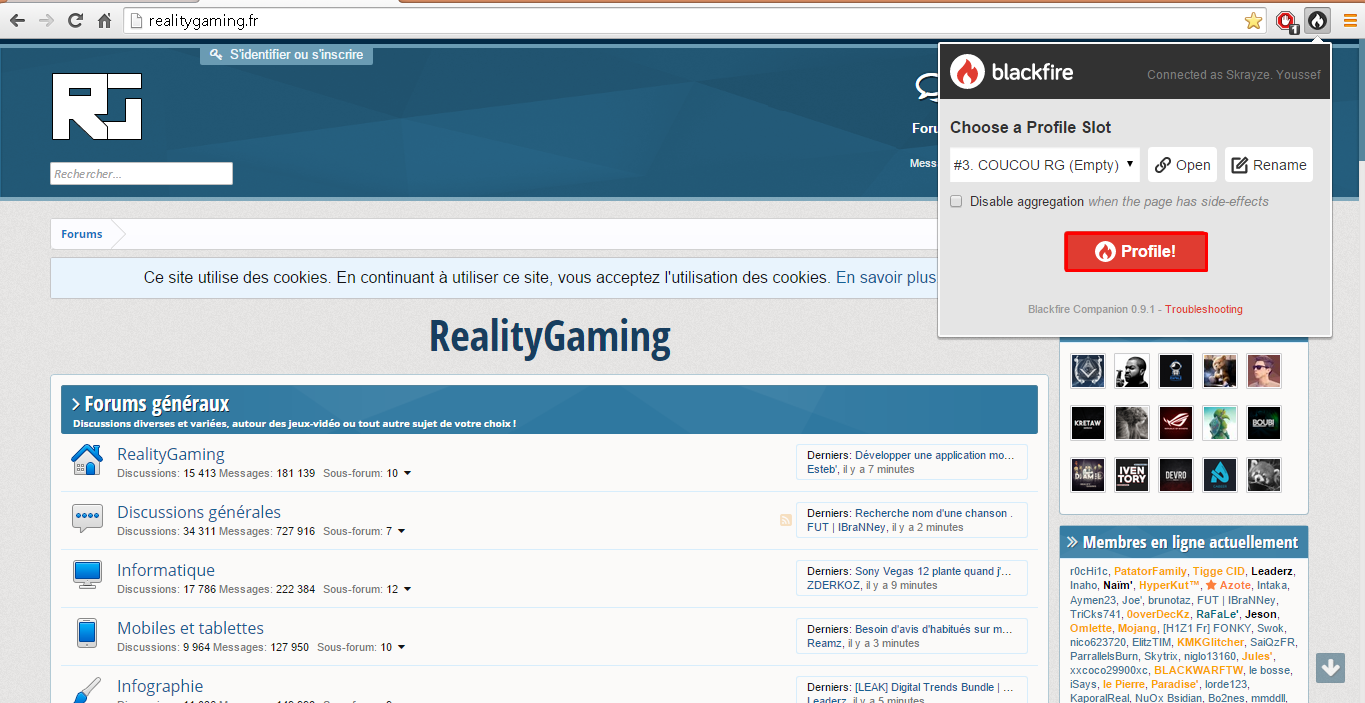Screen dimensions: 1365x703
Task: Click the scroll-down arrow button
Action: pos(1330,668)
